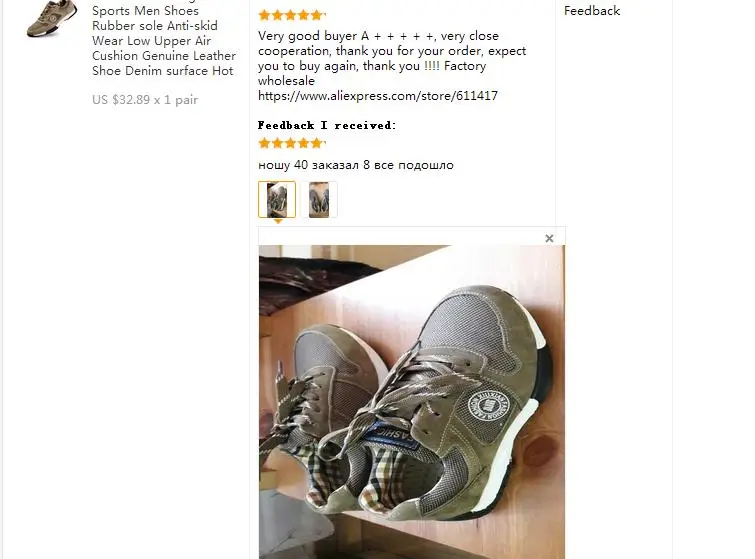Open the product shoe thumbnail at top left

click(52, 18)
